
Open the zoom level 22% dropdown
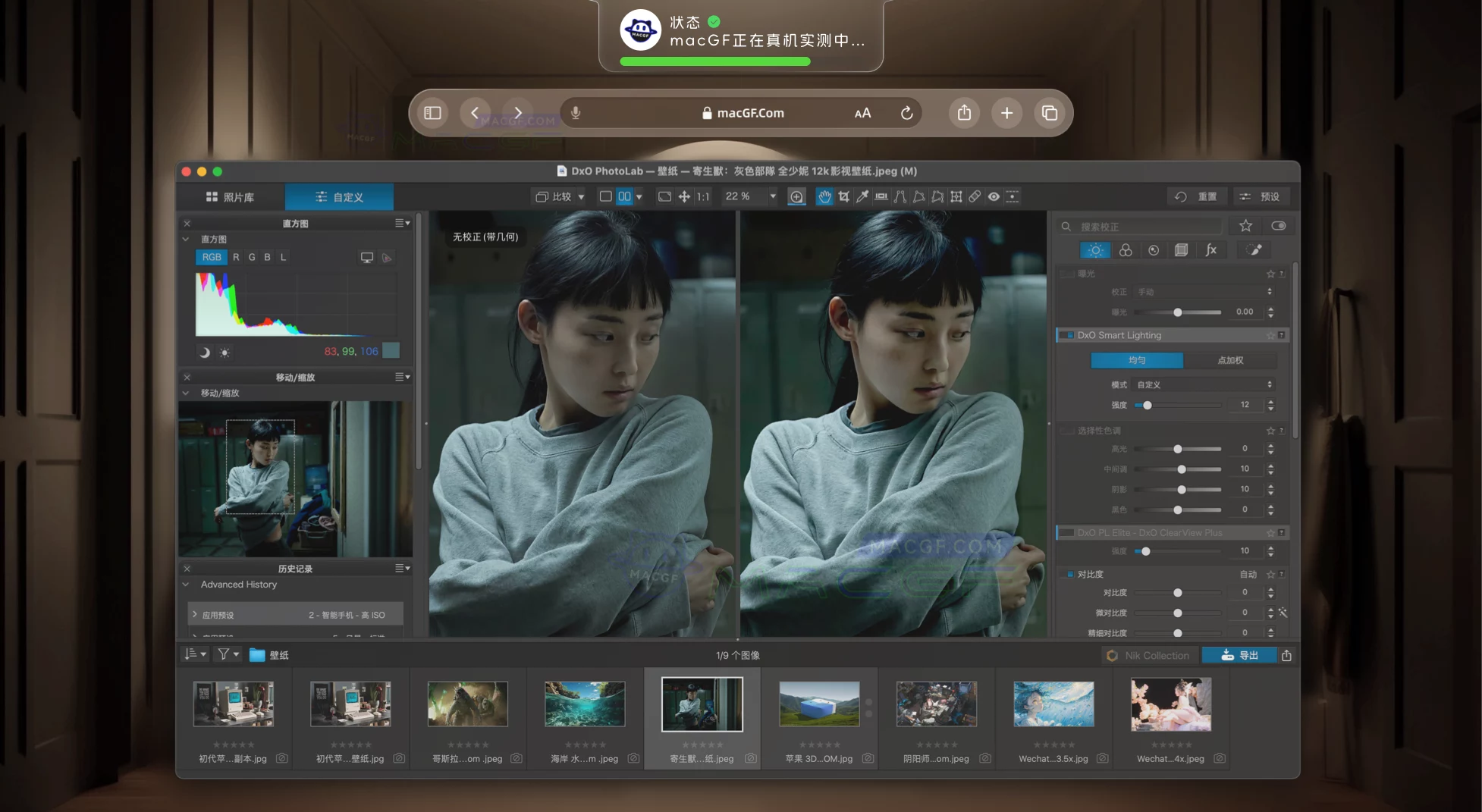click(x=747, y=196)
